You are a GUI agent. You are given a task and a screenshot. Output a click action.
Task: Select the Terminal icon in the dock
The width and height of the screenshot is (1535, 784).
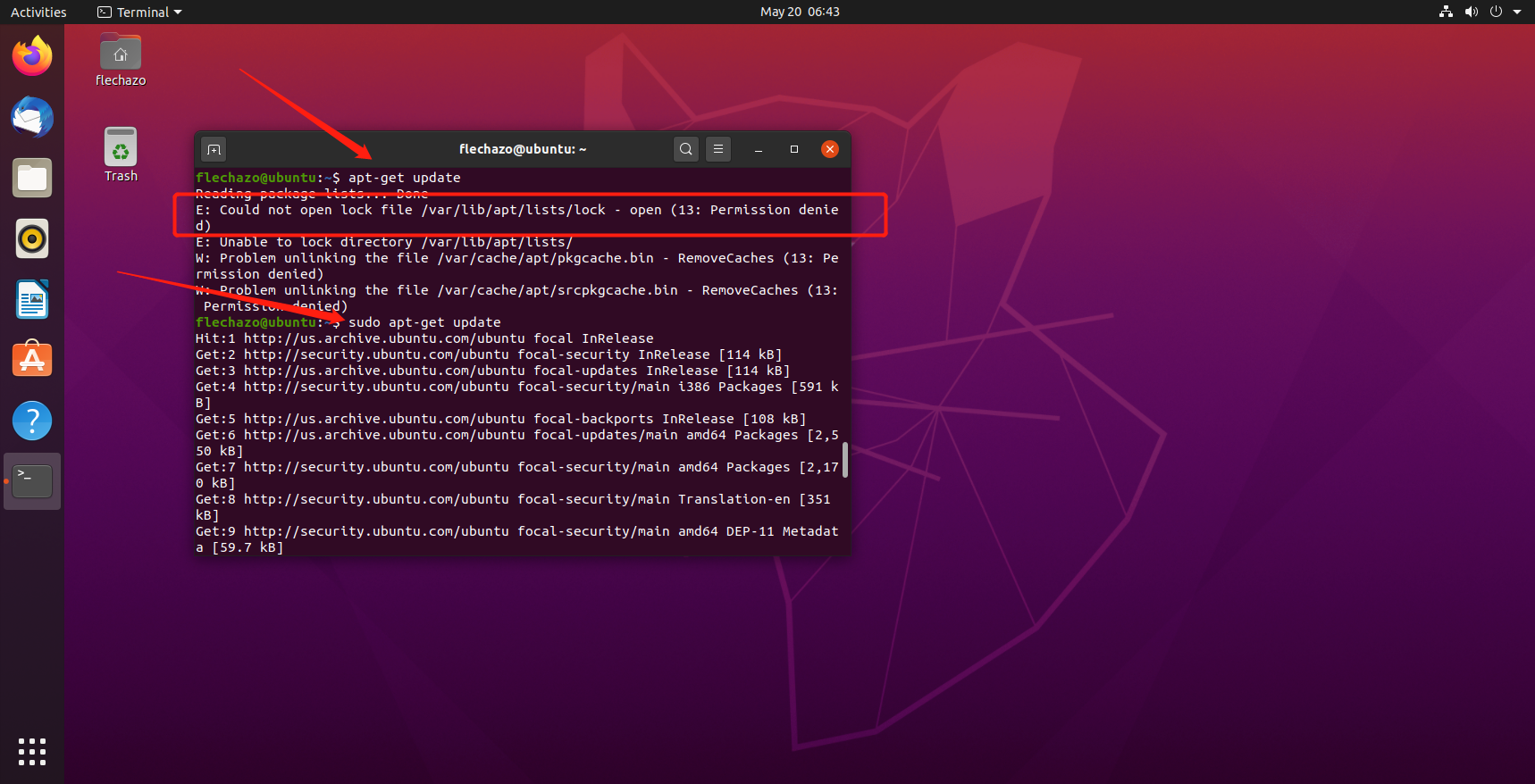(32, 481)
